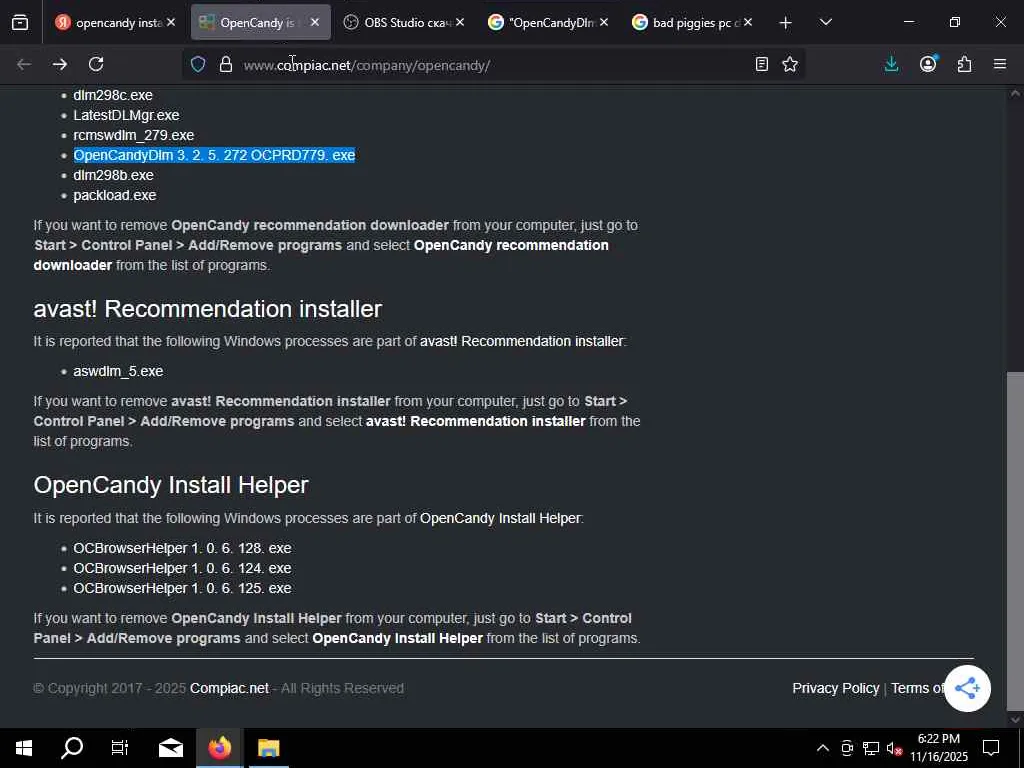Click the 'dlm298b.exe' list item
This screenshot has height=768, width=1024.
(x=113, y=175)
